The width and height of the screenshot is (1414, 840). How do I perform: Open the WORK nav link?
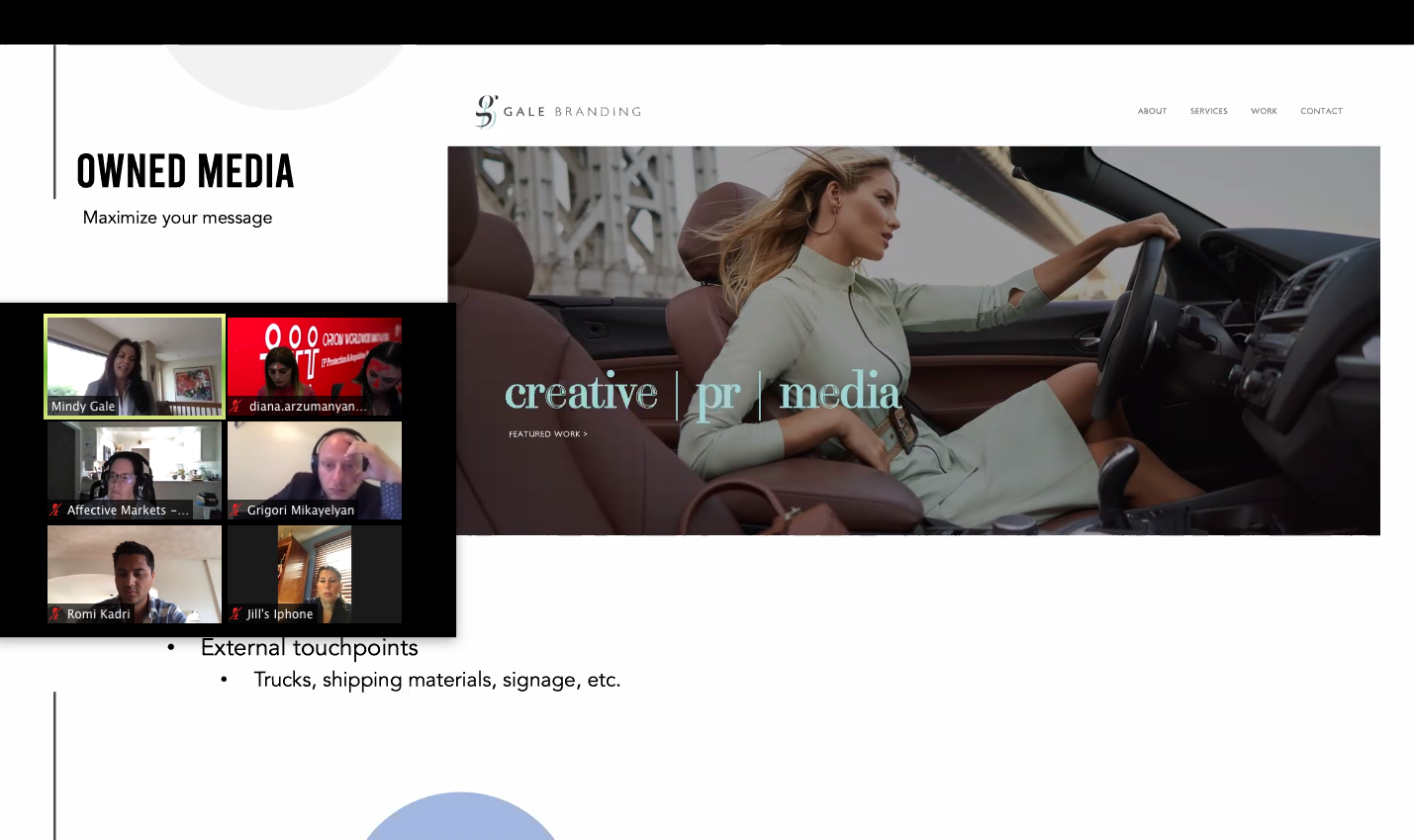coord(1264,111)
